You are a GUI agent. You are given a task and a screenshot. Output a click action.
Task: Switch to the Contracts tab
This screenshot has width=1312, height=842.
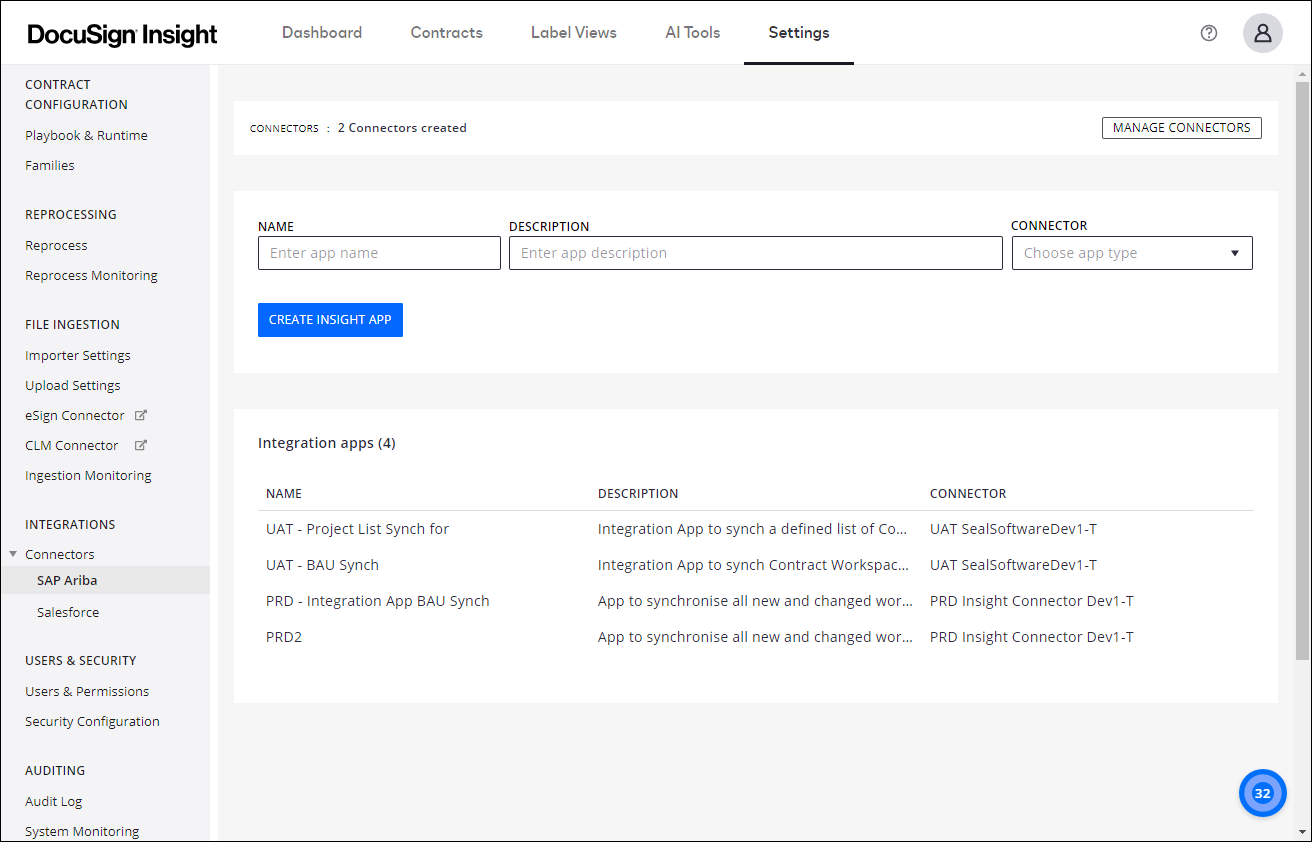click(x=447, y=32)
